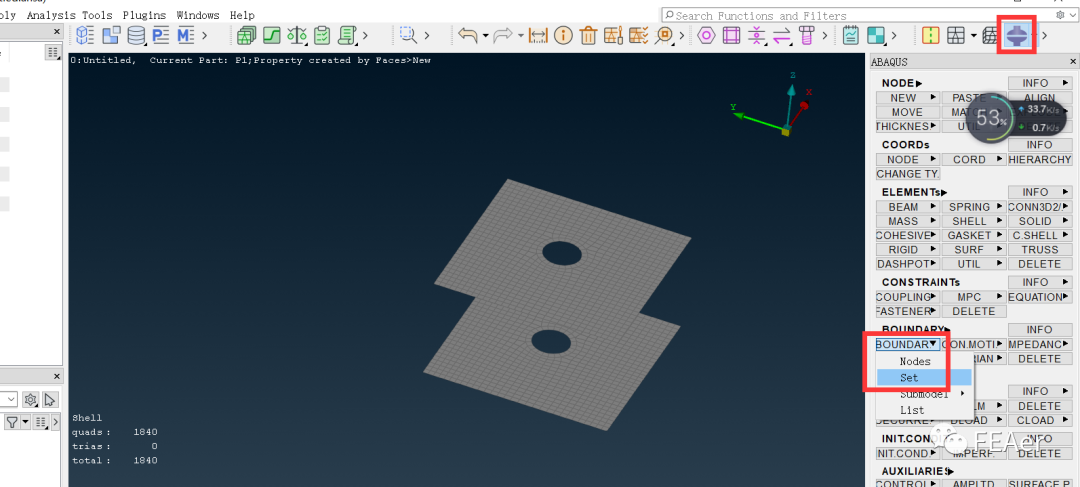Viewport: 1080px width, 487px height.
Task: Open Submodel submenu in BOUNDARY popup
Action: tap(924, 394)
